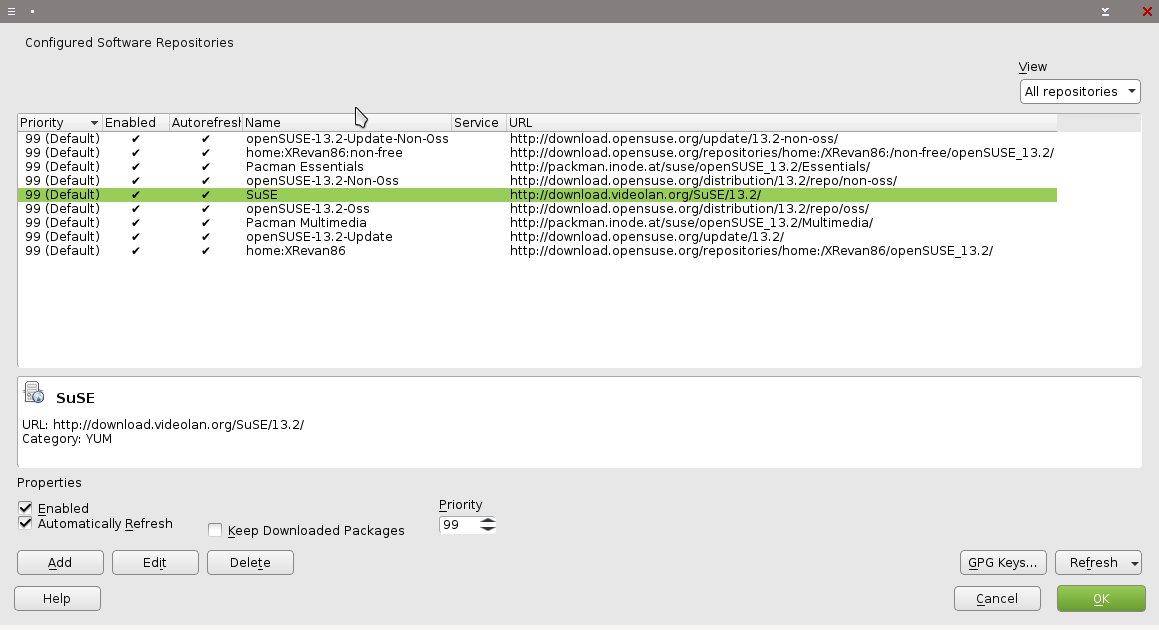1159x630 pixels.
Task: Click the title bar shade/minimize arrow icon
Action: [1105, 11]
